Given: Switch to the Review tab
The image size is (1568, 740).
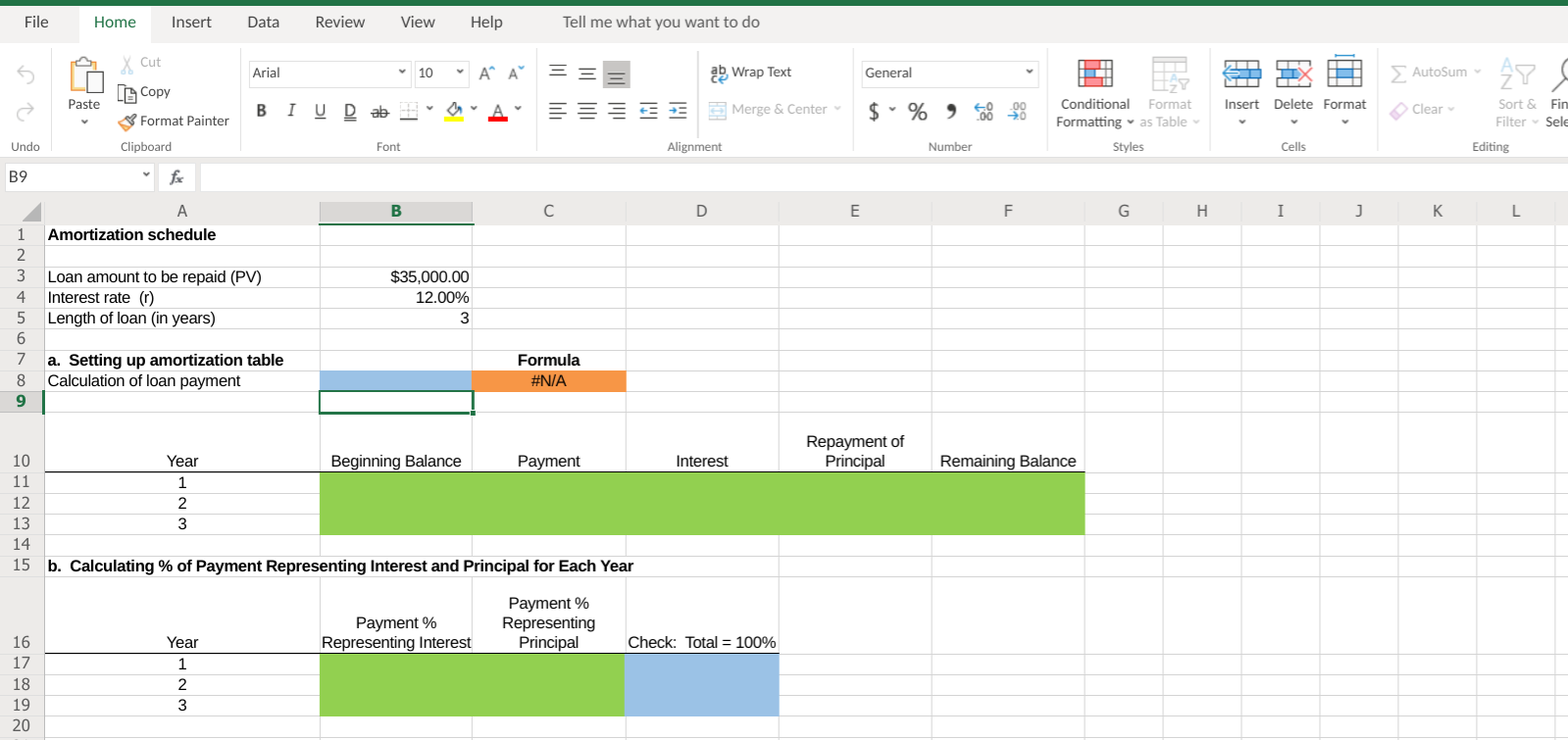Looking at the screenshot, I should pos(339,22).
